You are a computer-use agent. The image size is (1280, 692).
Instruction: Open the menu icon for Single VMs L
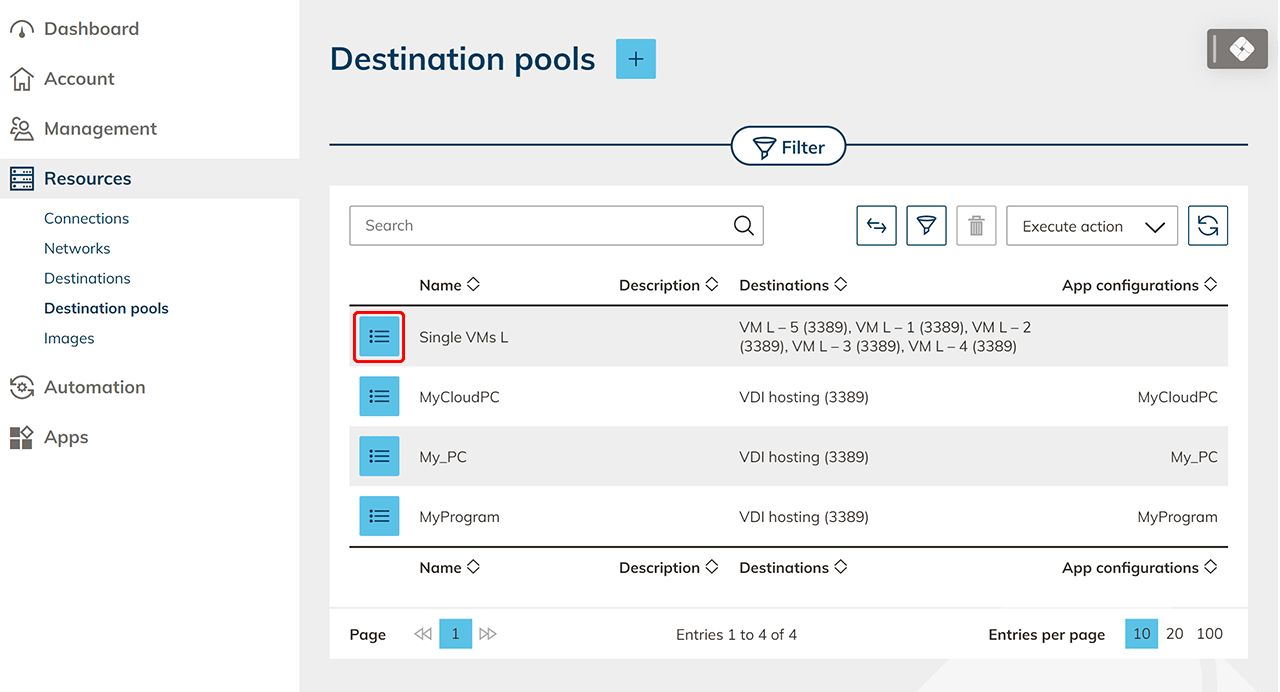point(379,337)
